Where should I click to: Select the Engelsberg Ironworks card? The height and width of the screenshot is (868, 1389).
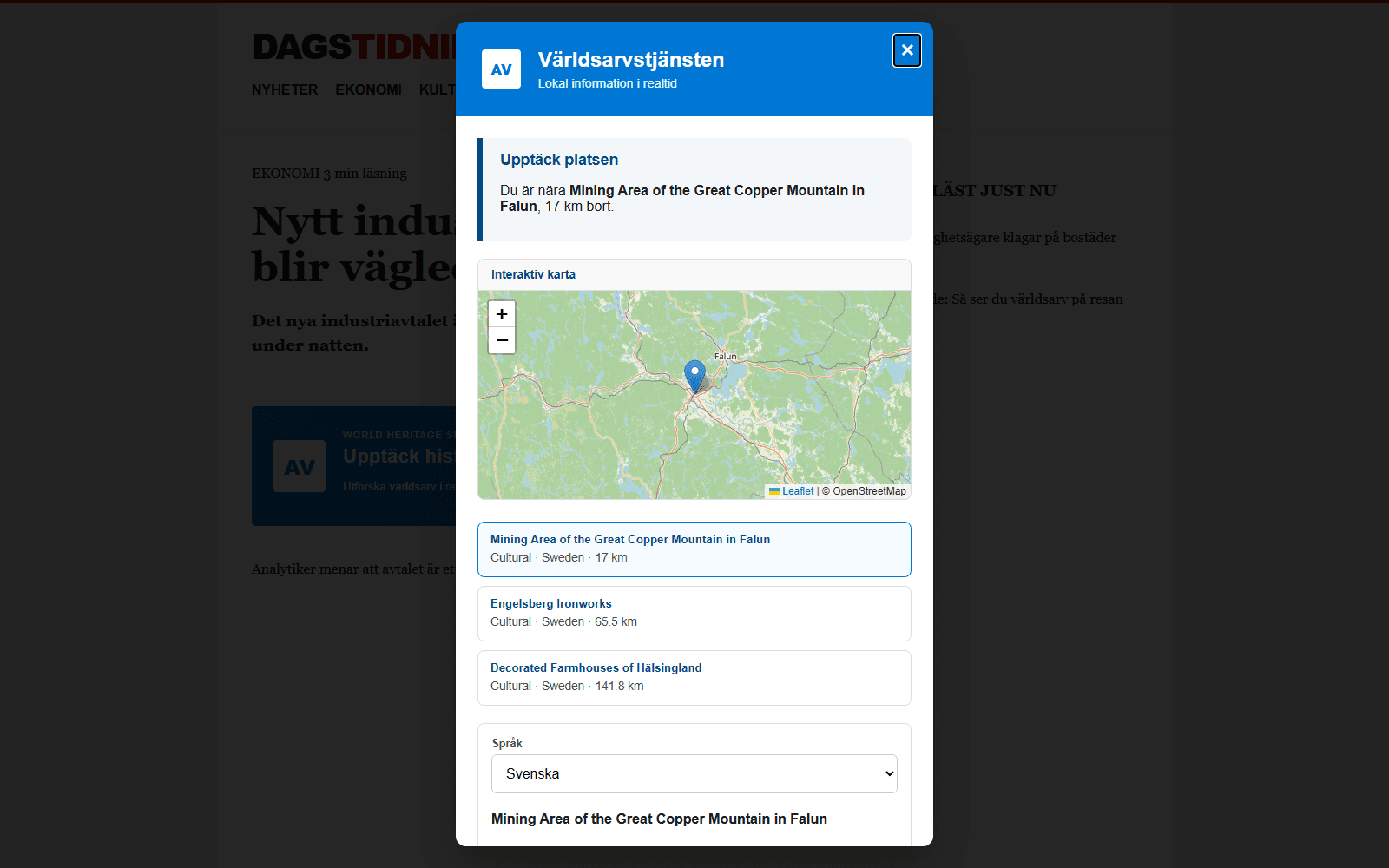click(694, 614)
